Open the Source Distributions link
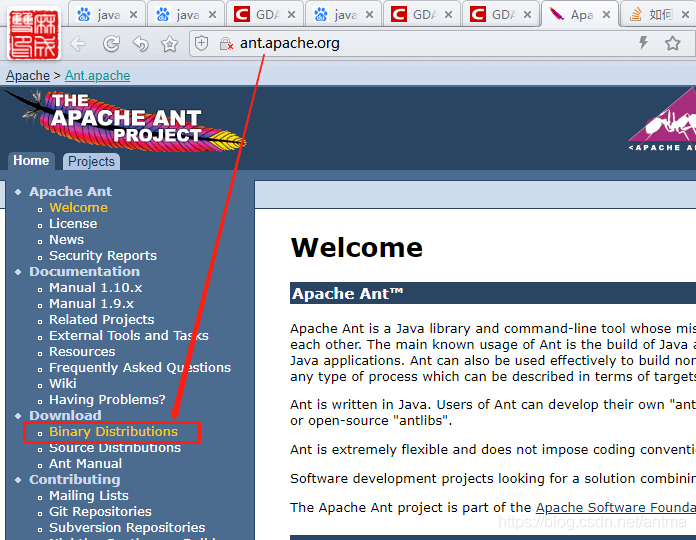Image resolution: width=696 pixels, height=540 pixels. pyautogui.click(x=115, y=448)
